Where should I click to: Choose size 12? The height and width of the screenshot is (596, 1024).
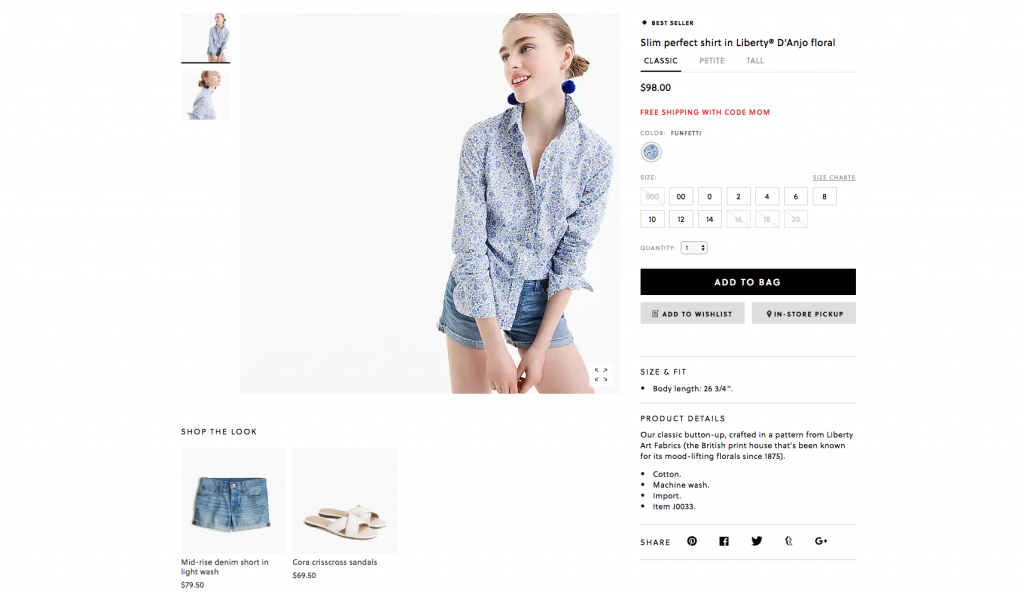coord(680,219)
